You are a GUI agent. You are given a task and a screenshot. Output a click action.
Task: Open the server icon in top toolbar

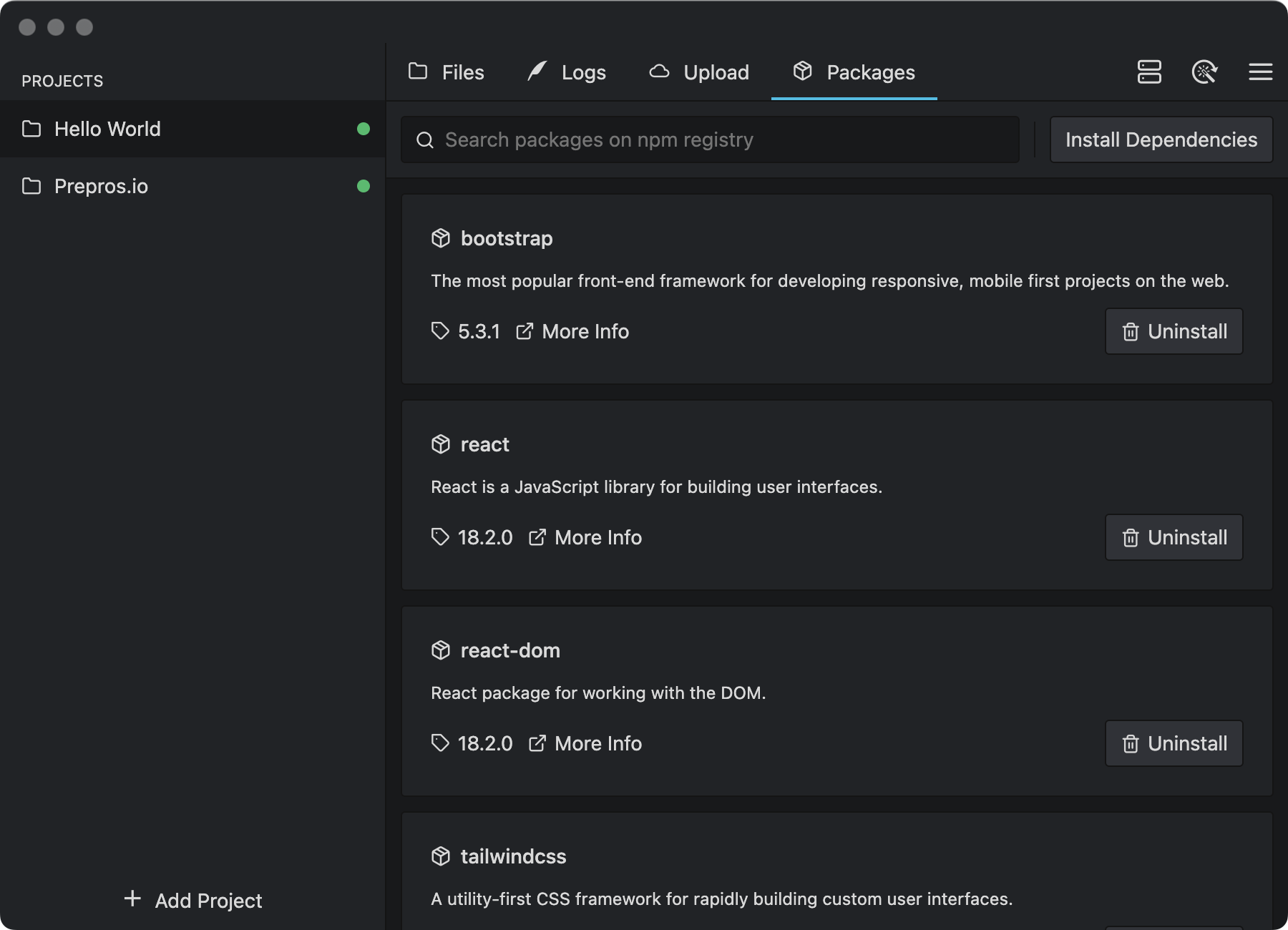[1149, 72]
